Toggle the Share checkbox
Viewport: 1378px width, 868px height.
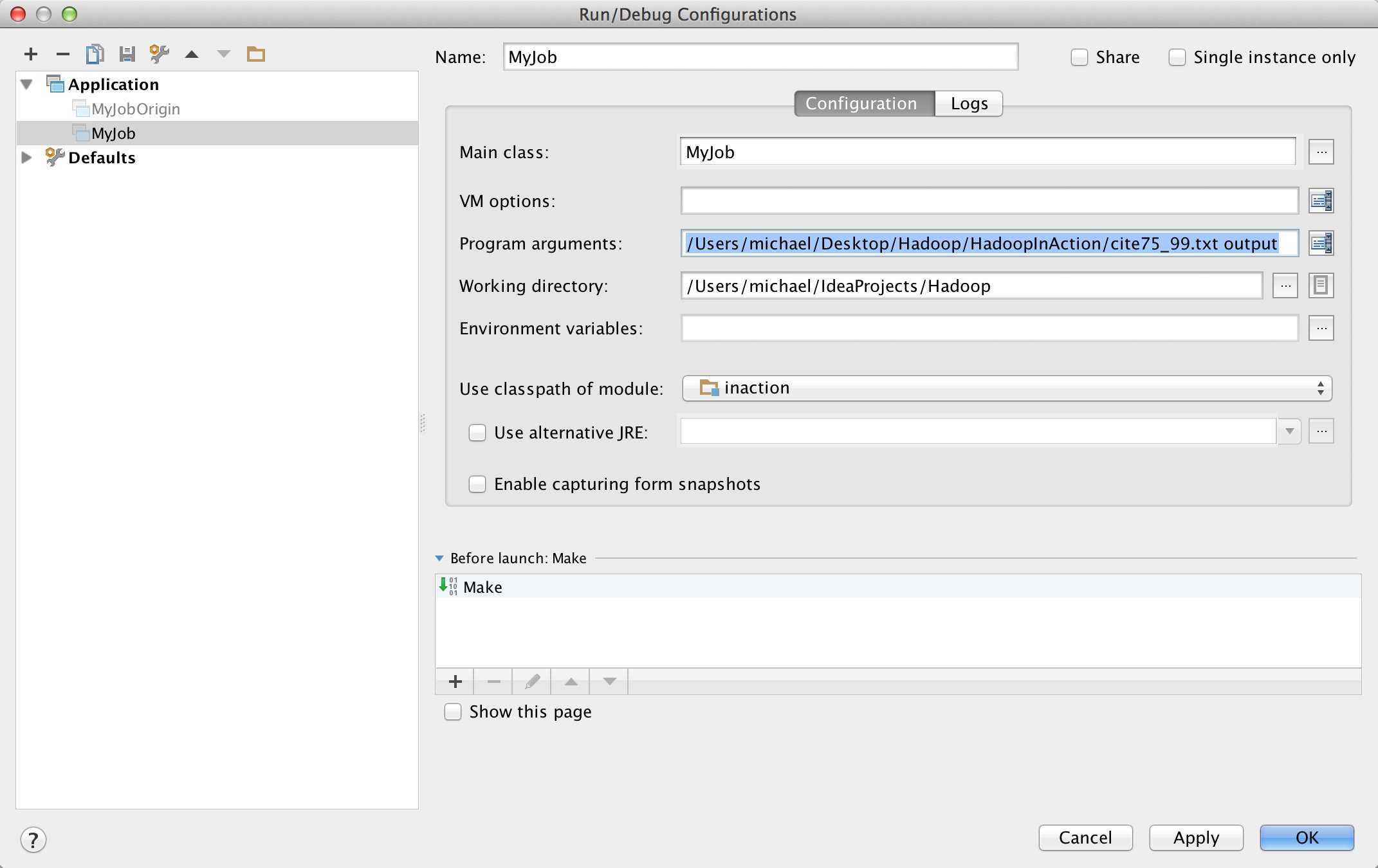pos(1078,57)
